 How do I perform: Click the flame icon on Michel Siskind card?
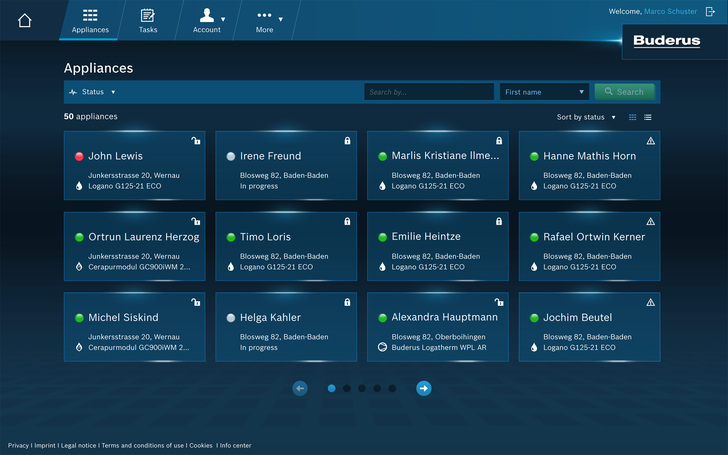click(x=79, y=347)
